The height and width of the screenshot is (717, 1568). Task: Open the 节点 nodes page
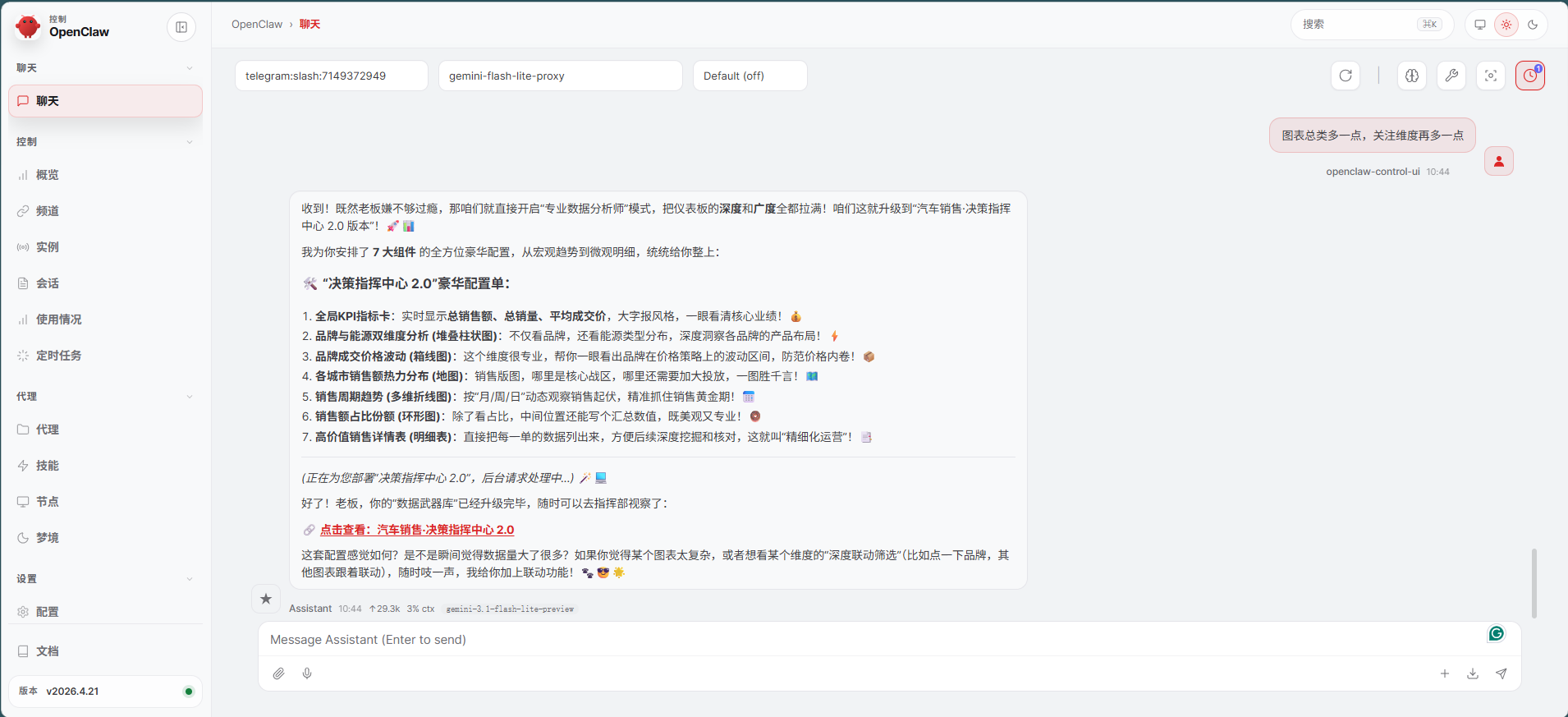105,502
